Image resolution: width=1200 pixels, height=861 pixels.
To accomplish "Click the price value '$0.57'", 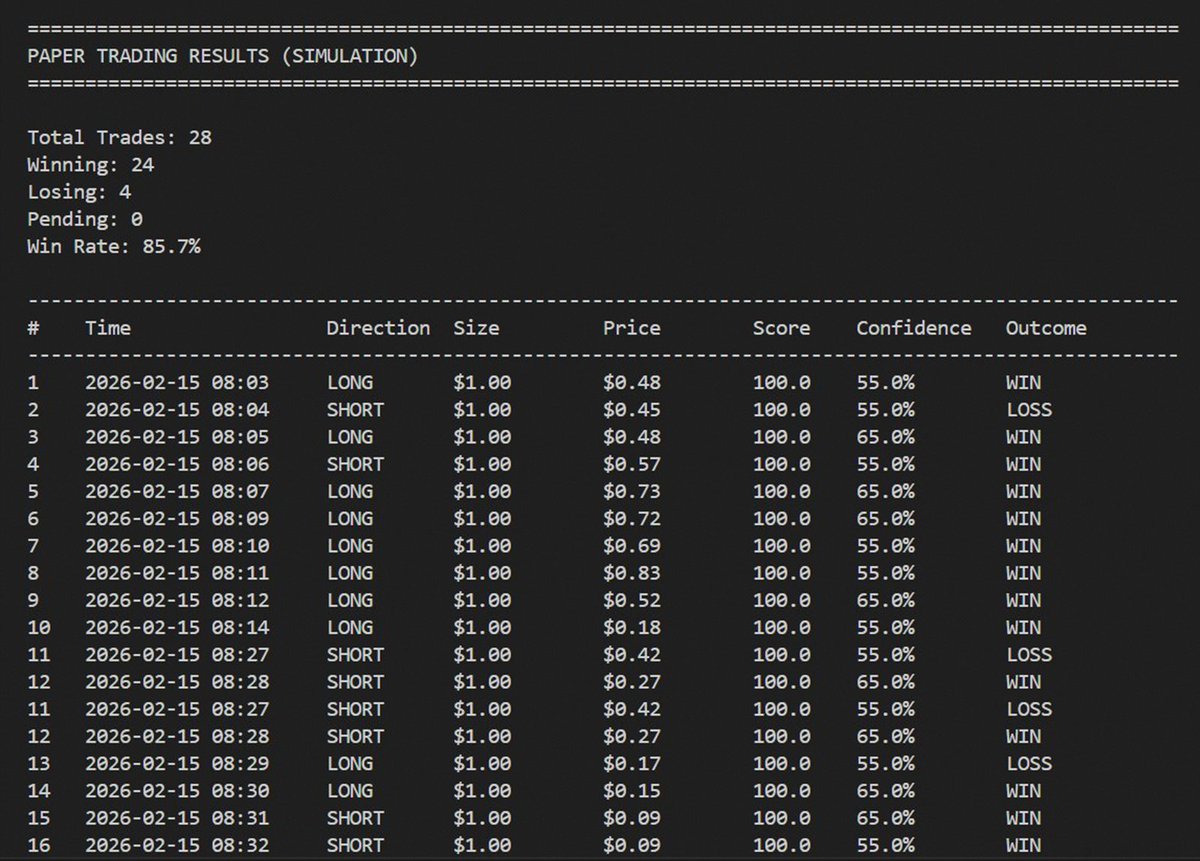I will 632,464.
